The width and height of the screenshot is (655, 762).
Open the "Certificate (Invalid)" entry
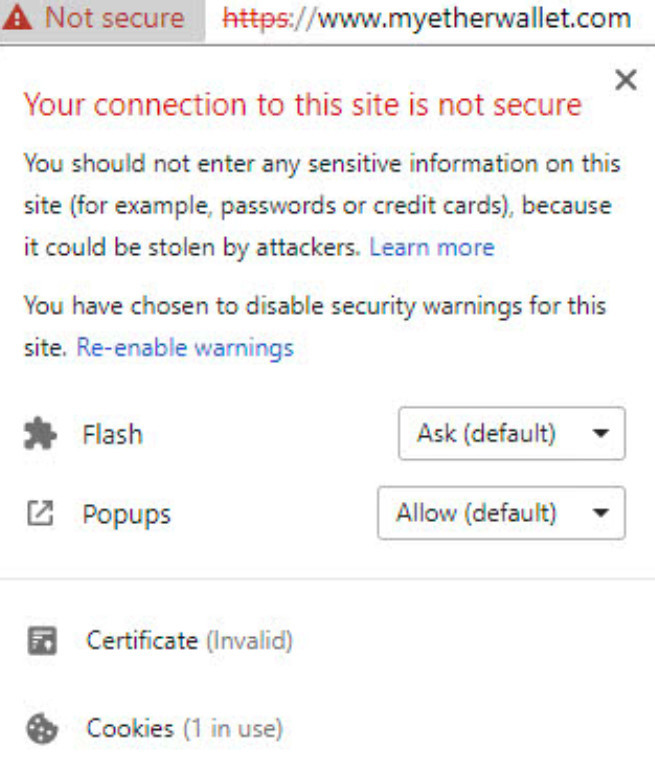189,641
